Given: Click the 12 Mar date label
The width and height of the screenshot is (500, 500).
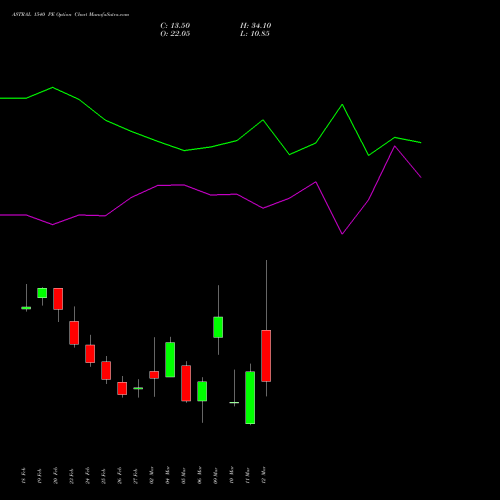Looking at the screenshot, I should [263, 475].
